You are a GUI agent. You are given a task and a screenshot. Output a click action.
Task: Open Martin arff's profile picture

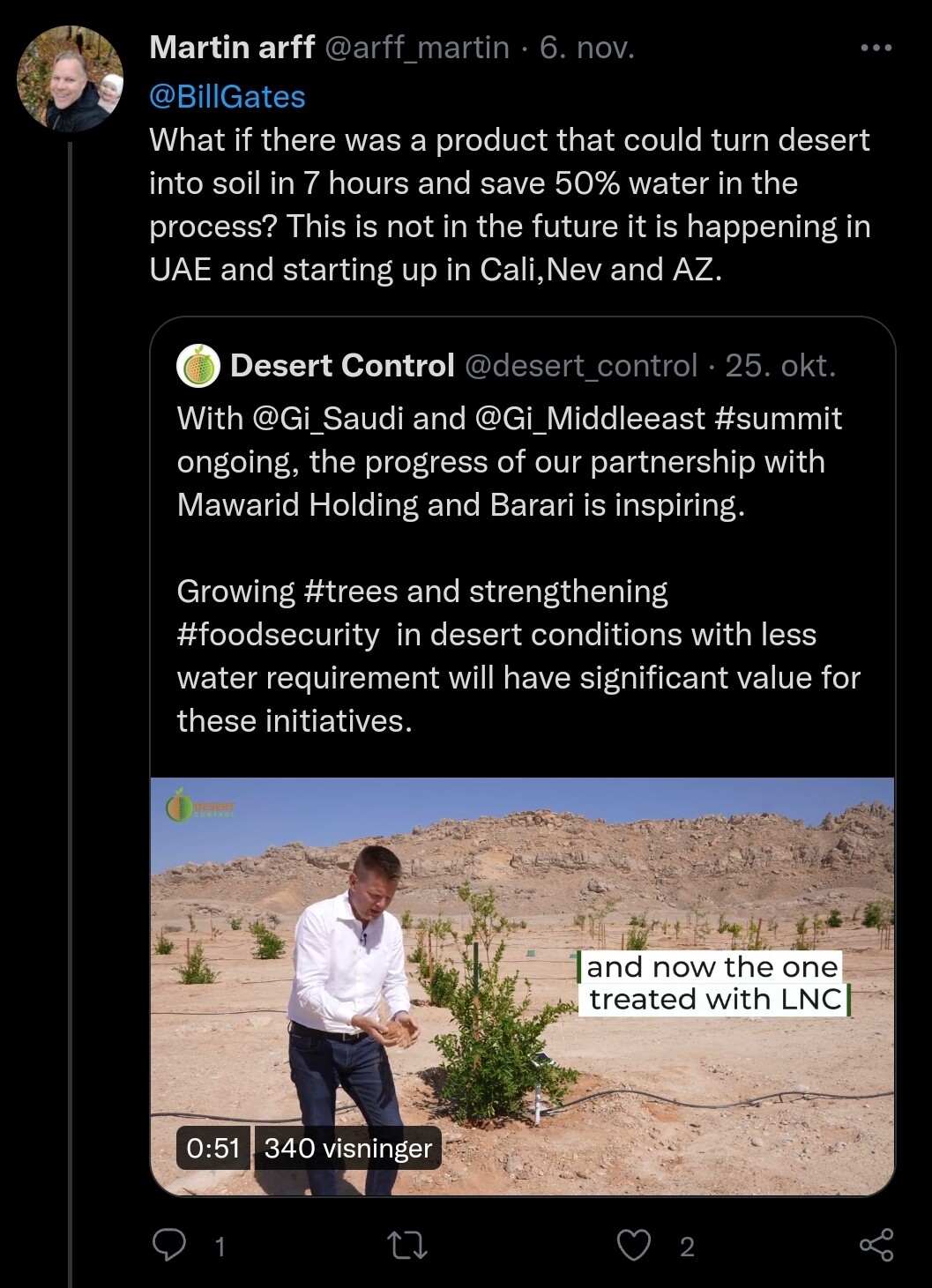(71, 79)
